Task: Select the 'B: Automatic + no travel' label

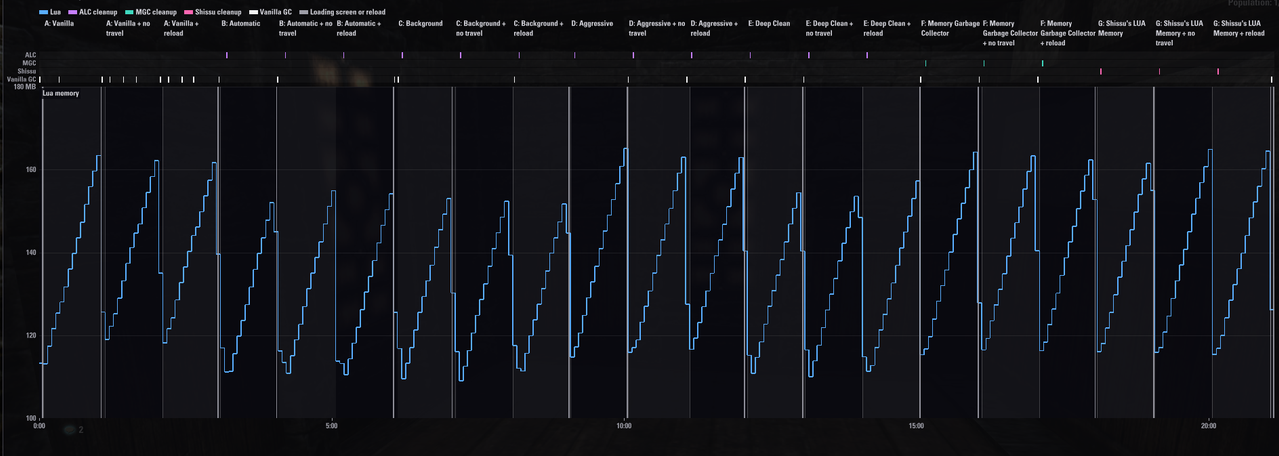Action: (305, 28)
